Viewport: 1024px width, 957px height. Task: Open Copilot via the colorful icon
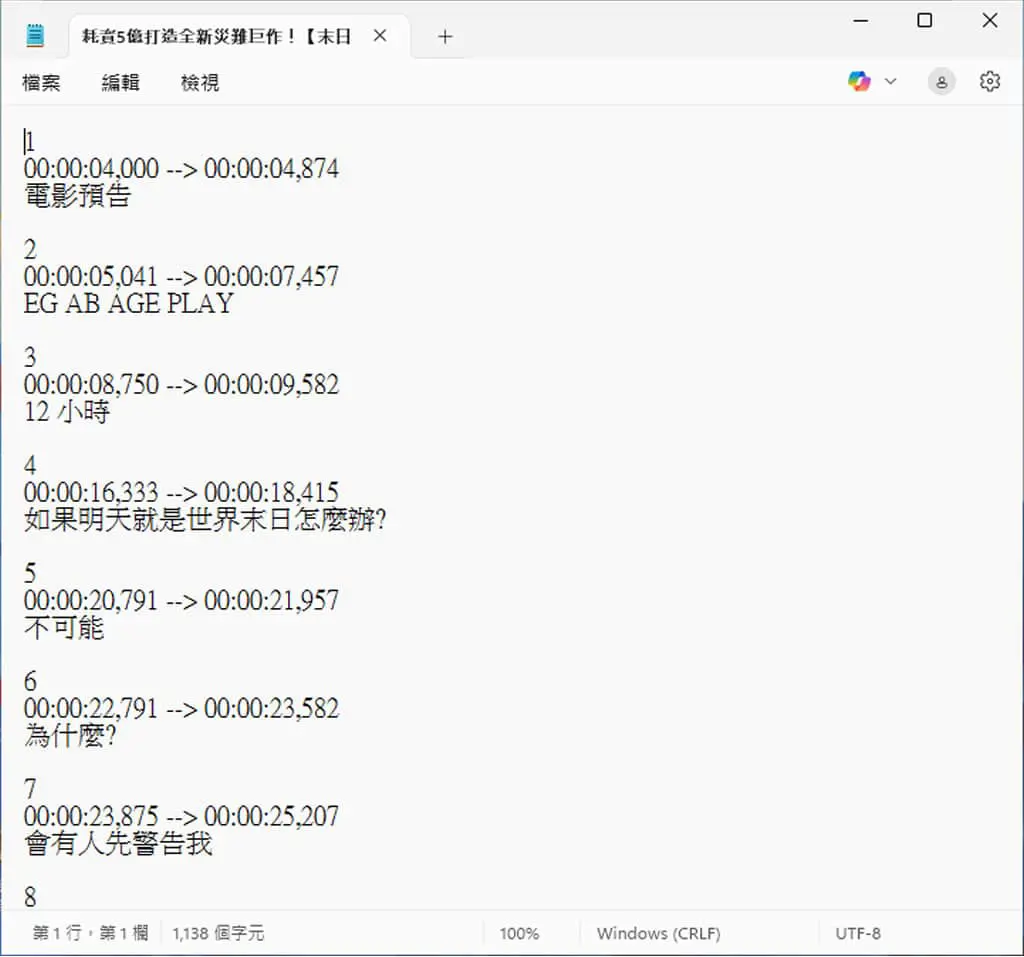pos(859,82)
